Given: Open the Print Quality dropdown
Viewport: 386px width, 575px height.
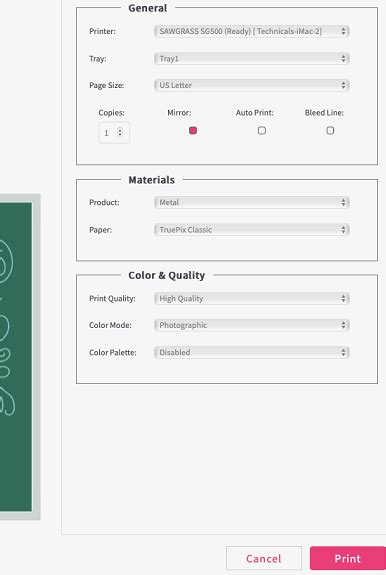Looking at the screenshot, I should click(251, 299).
